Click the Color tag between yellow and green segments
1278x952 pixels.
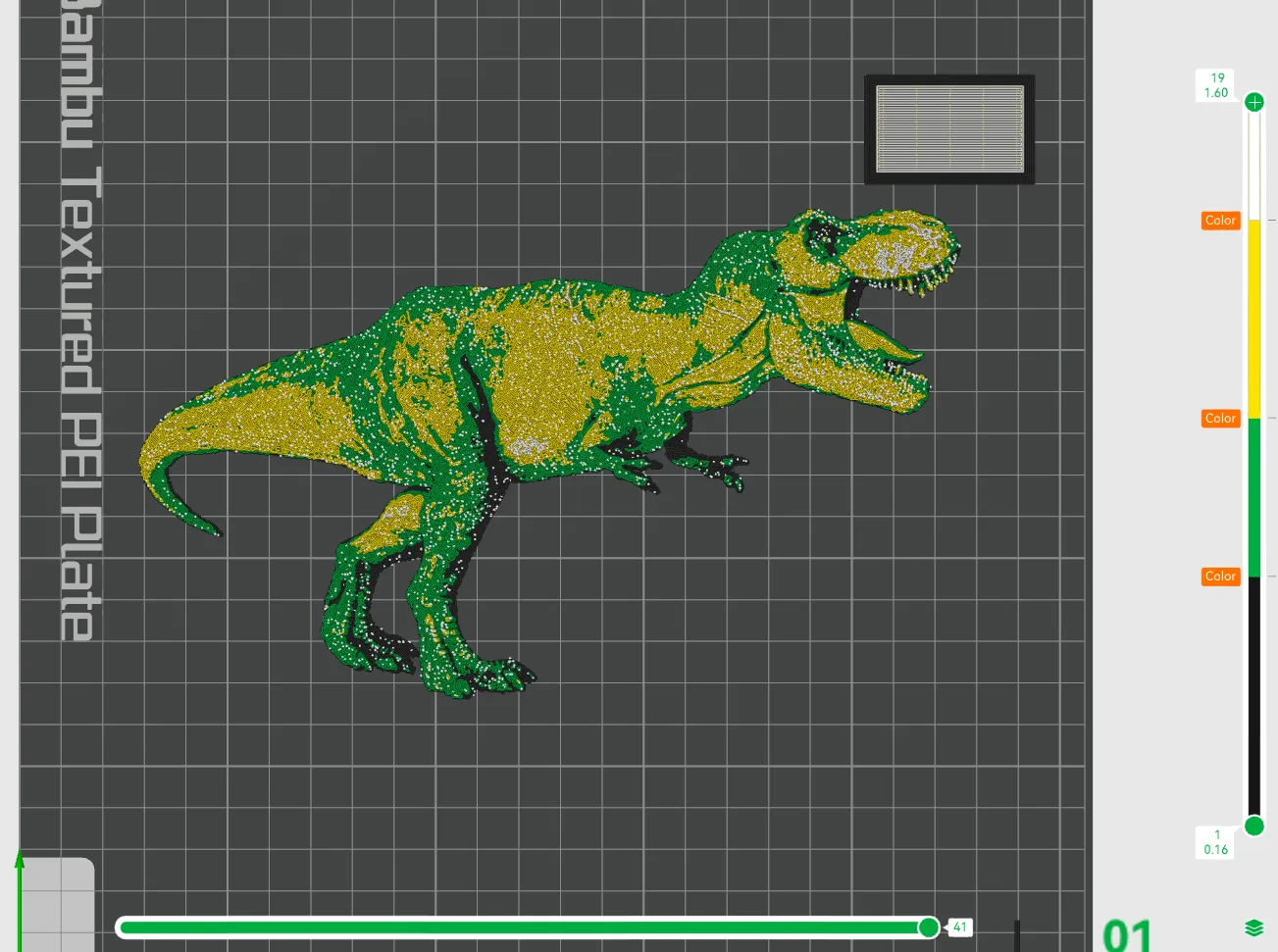1221,419
